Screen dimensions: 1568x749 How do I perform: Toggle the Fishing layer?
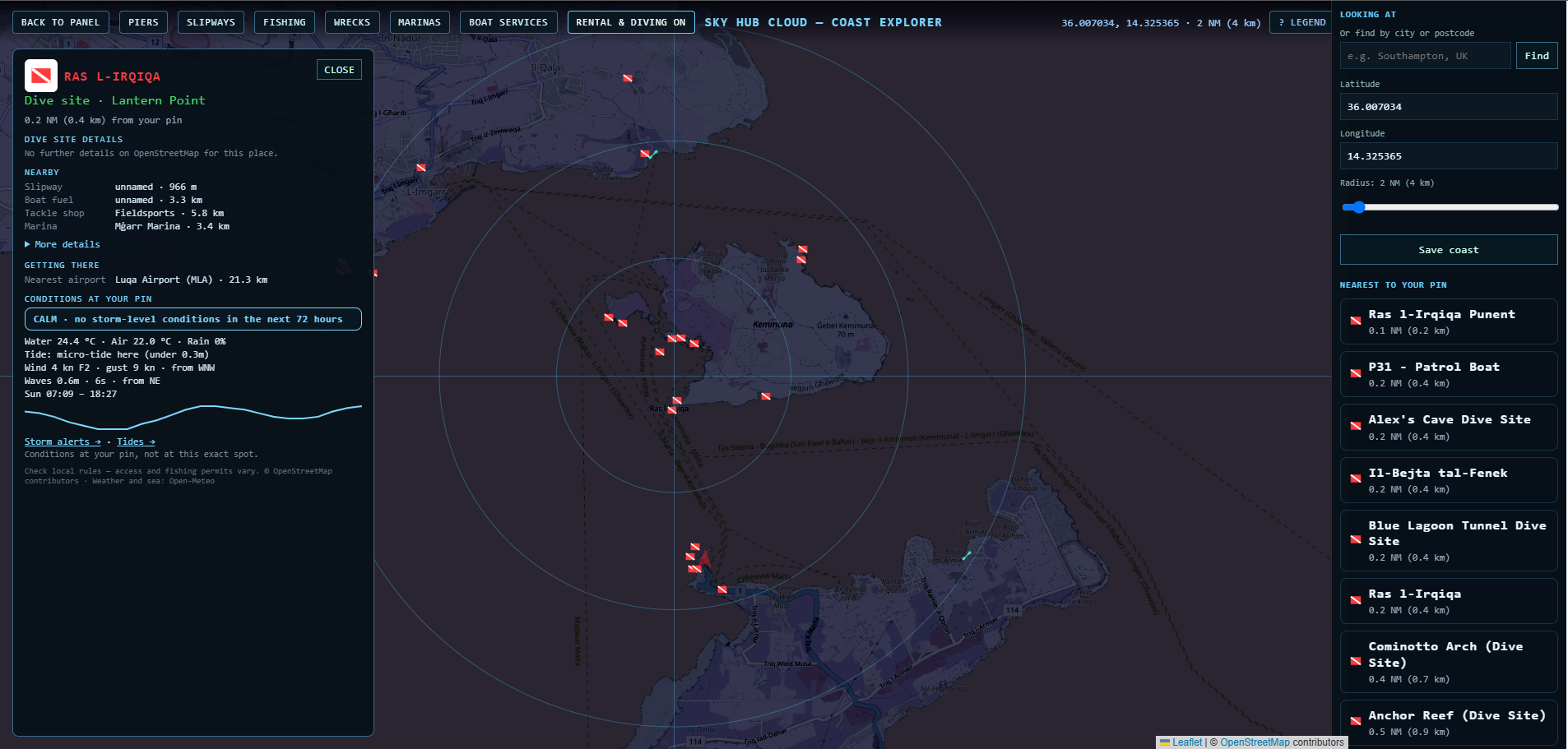point(285,22)
